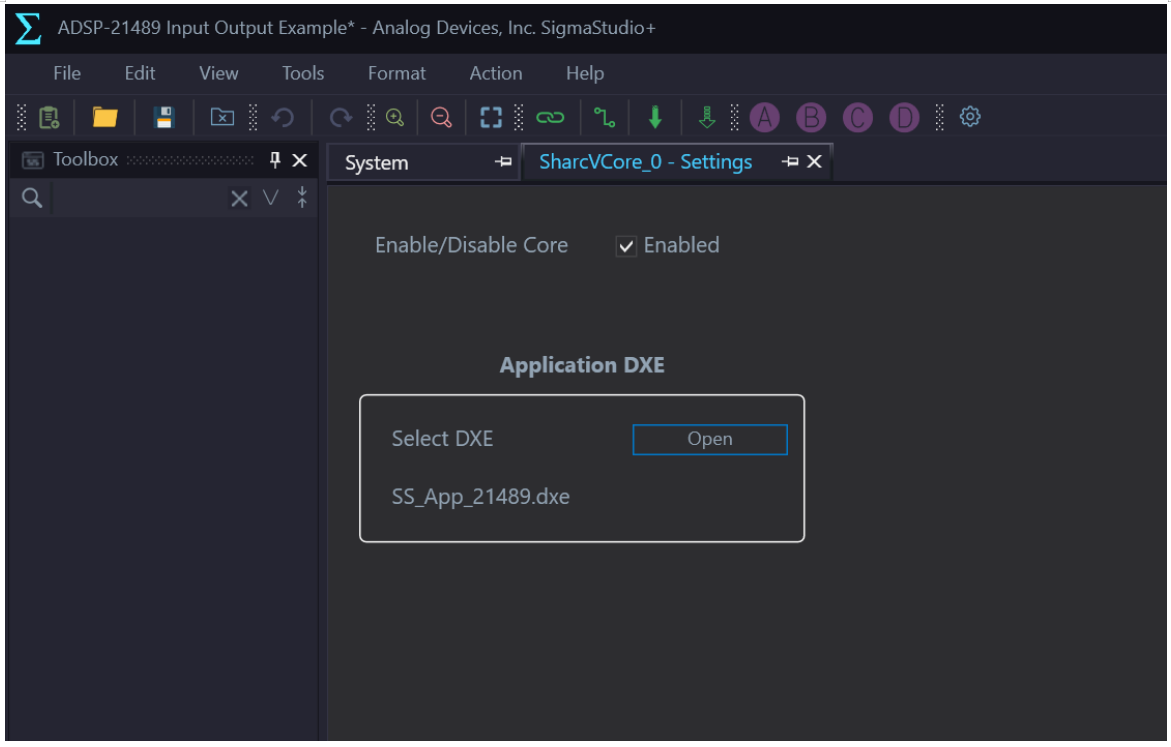Click the green chain link icon
1171x747 pixels.
(x=550, y=117)
